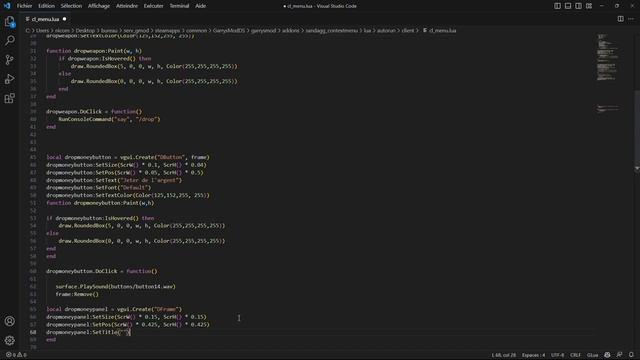Image resolution: width=640 pixels, height=360 pixels.
Task: Toggle the secondary side bar
Action: [x=578, y=6]
